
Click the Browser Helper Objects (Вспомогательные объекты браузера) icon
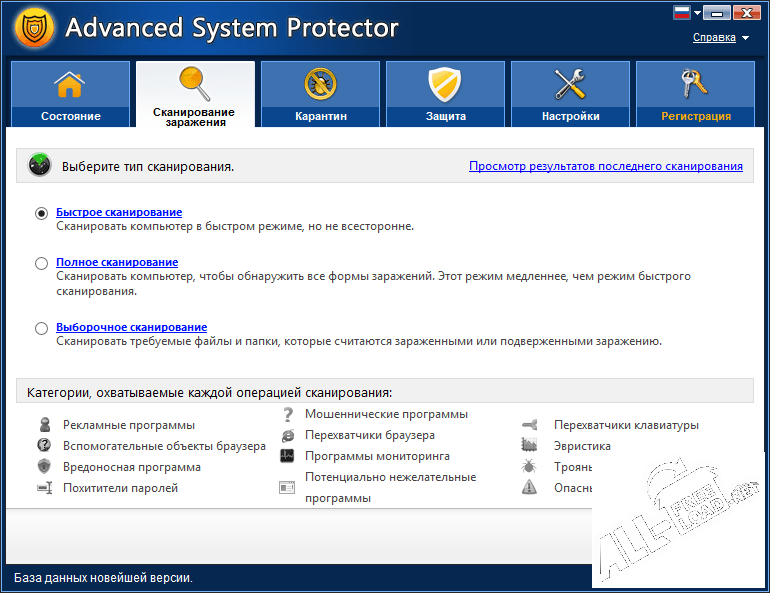click(44, 446)
